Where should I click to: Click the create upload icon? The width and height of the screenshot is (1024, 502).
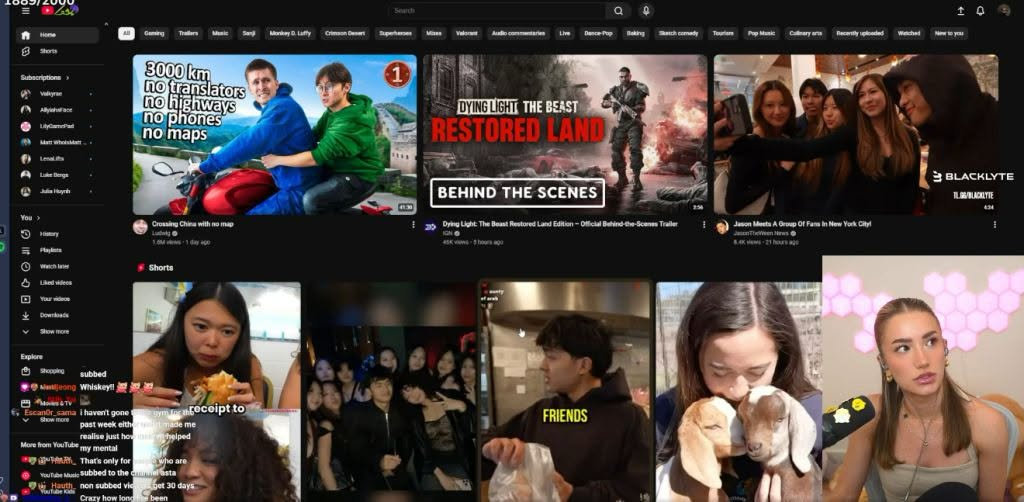coord(961,11)
